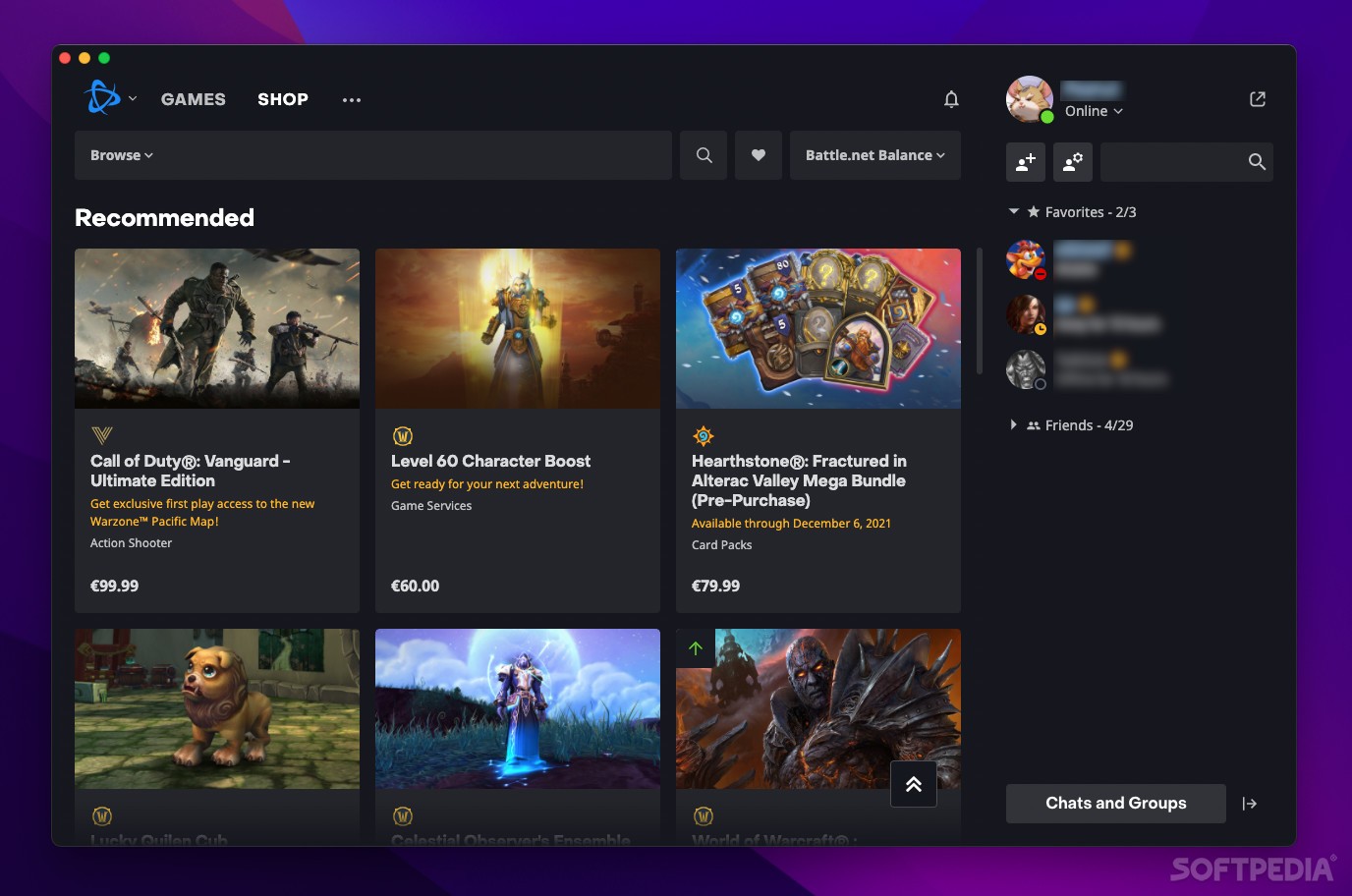Open the Battle.net Balance dropdown
The image size is (1352, 896).
(x=873, y=154)
